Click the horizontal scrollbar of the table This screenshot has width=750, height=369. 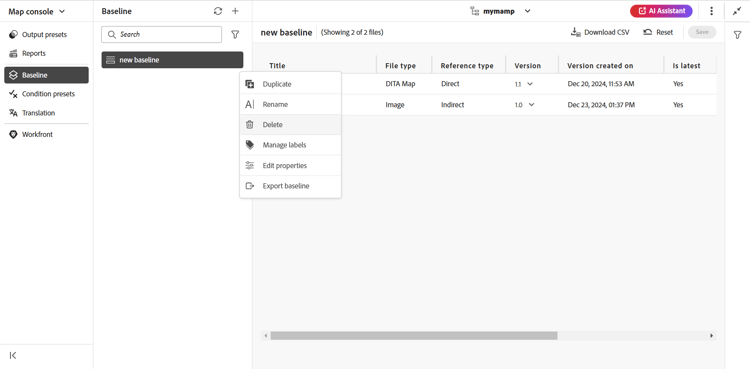tap(414, 336)
